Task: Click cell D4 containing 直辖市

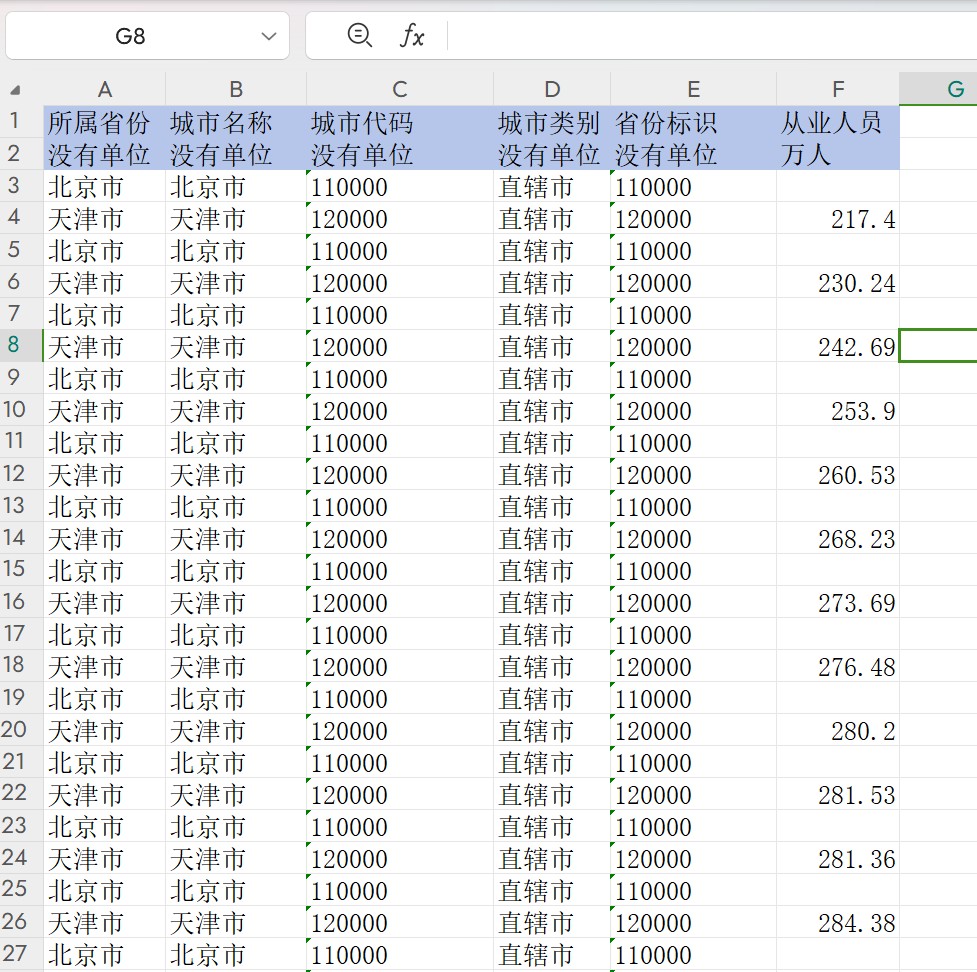Action: pos(551,219)
